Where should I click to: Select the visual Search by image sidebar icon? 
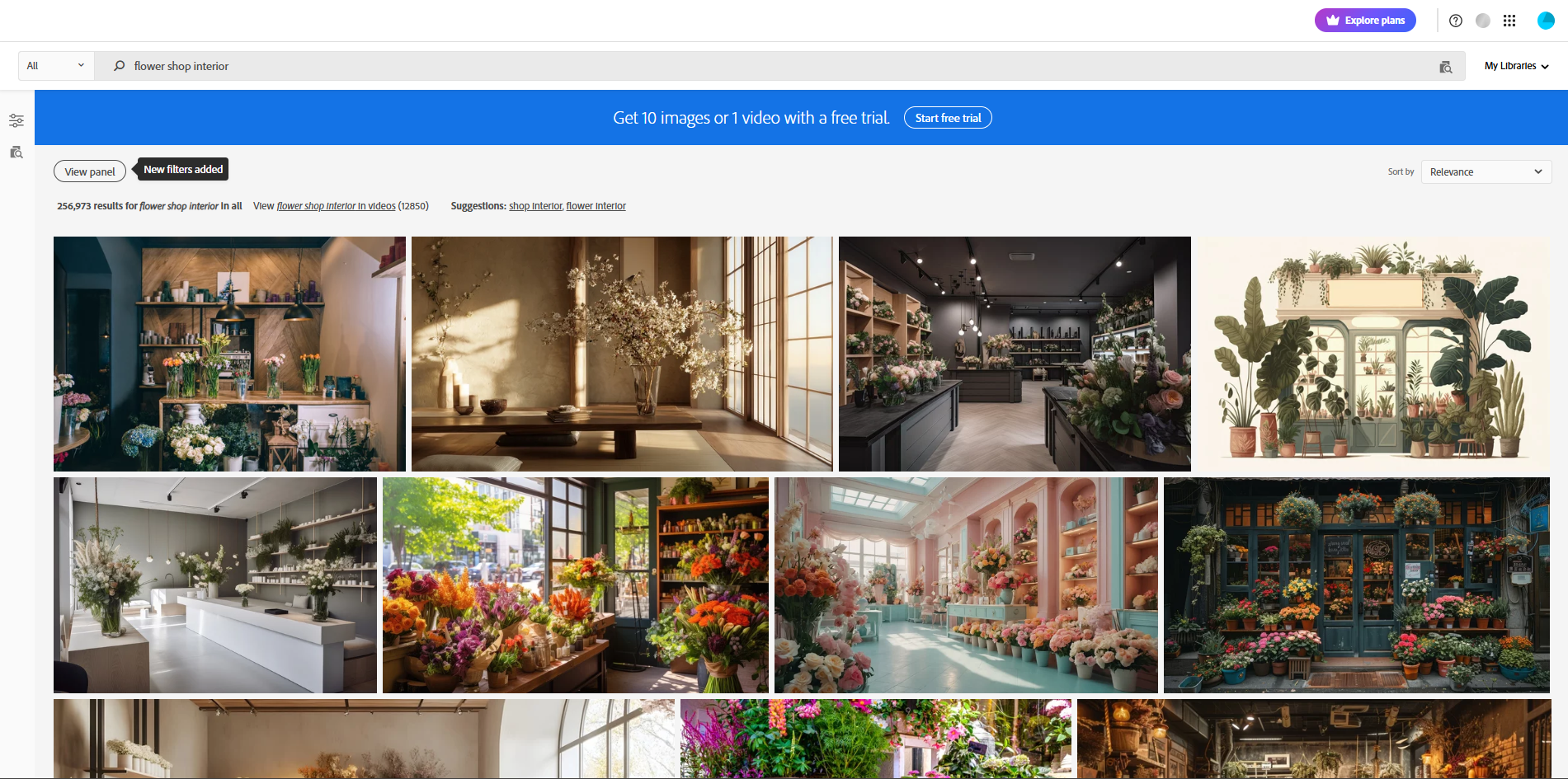16,153
